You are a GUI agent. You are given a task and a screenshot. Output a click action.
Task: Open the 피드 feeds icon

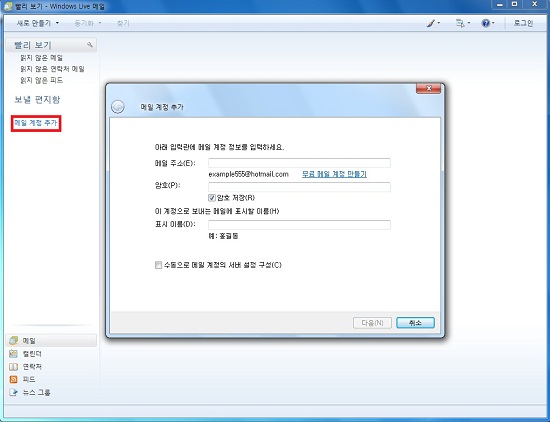click(13, 379)
